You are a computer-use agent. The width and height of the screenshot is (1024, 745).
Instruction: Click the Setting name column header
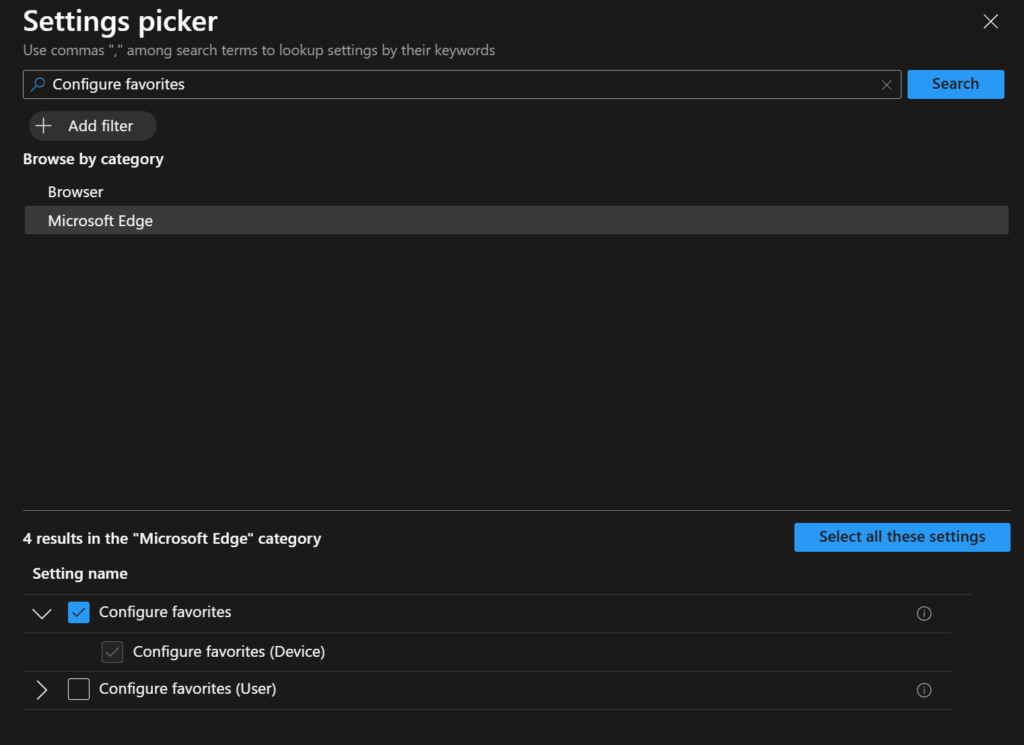point(80,573)
